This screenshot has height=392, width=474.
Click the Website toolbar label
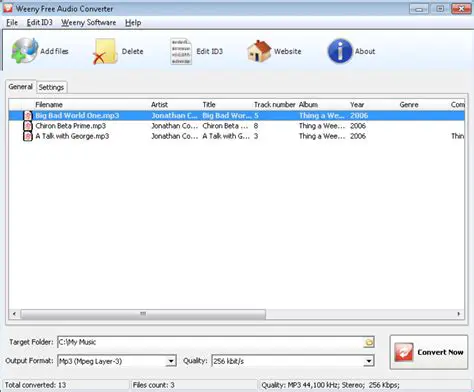[x=288, y=51]
